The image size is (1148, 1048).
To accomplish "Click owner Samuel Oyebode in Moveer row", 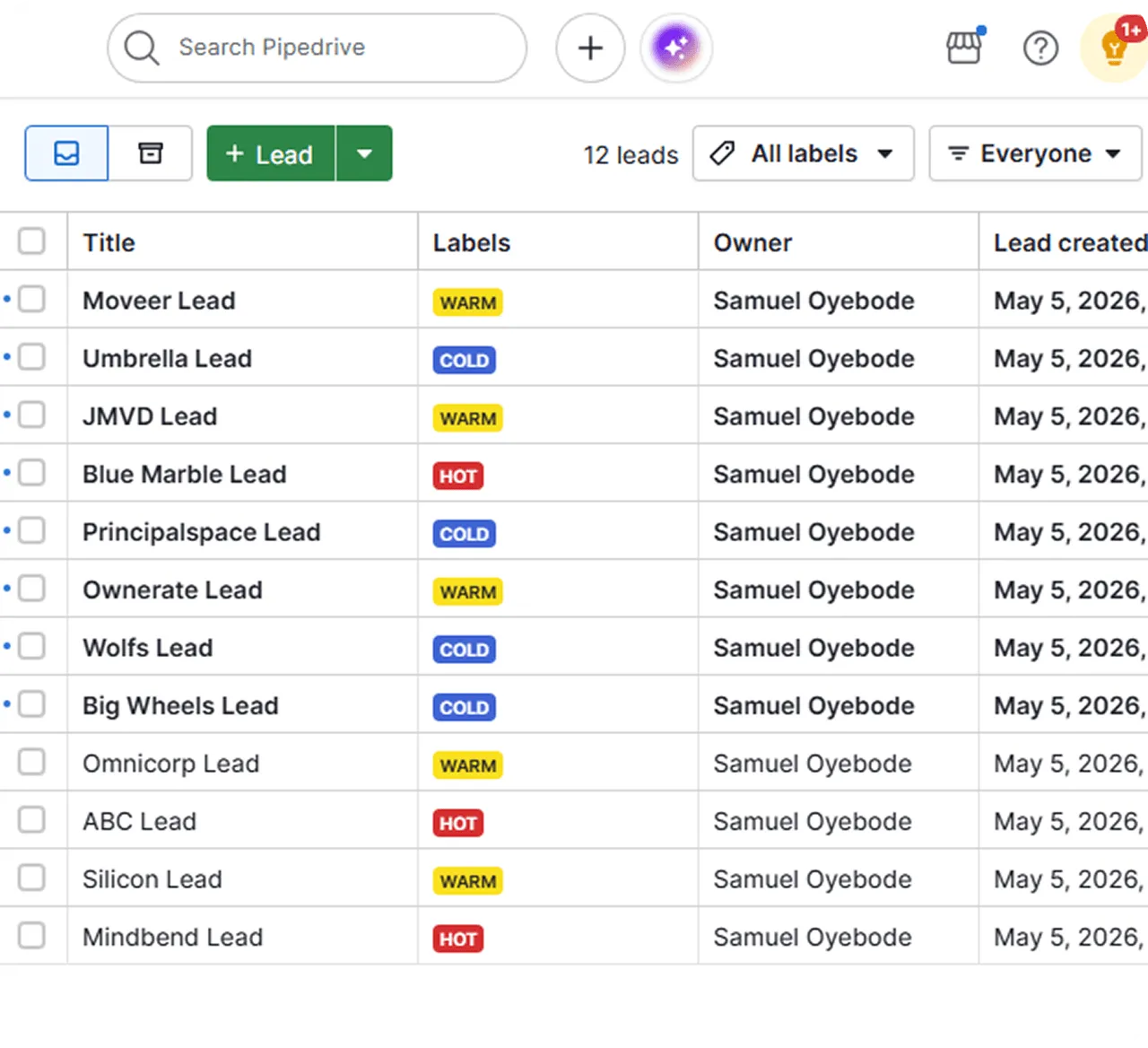I will coord(814,301).
